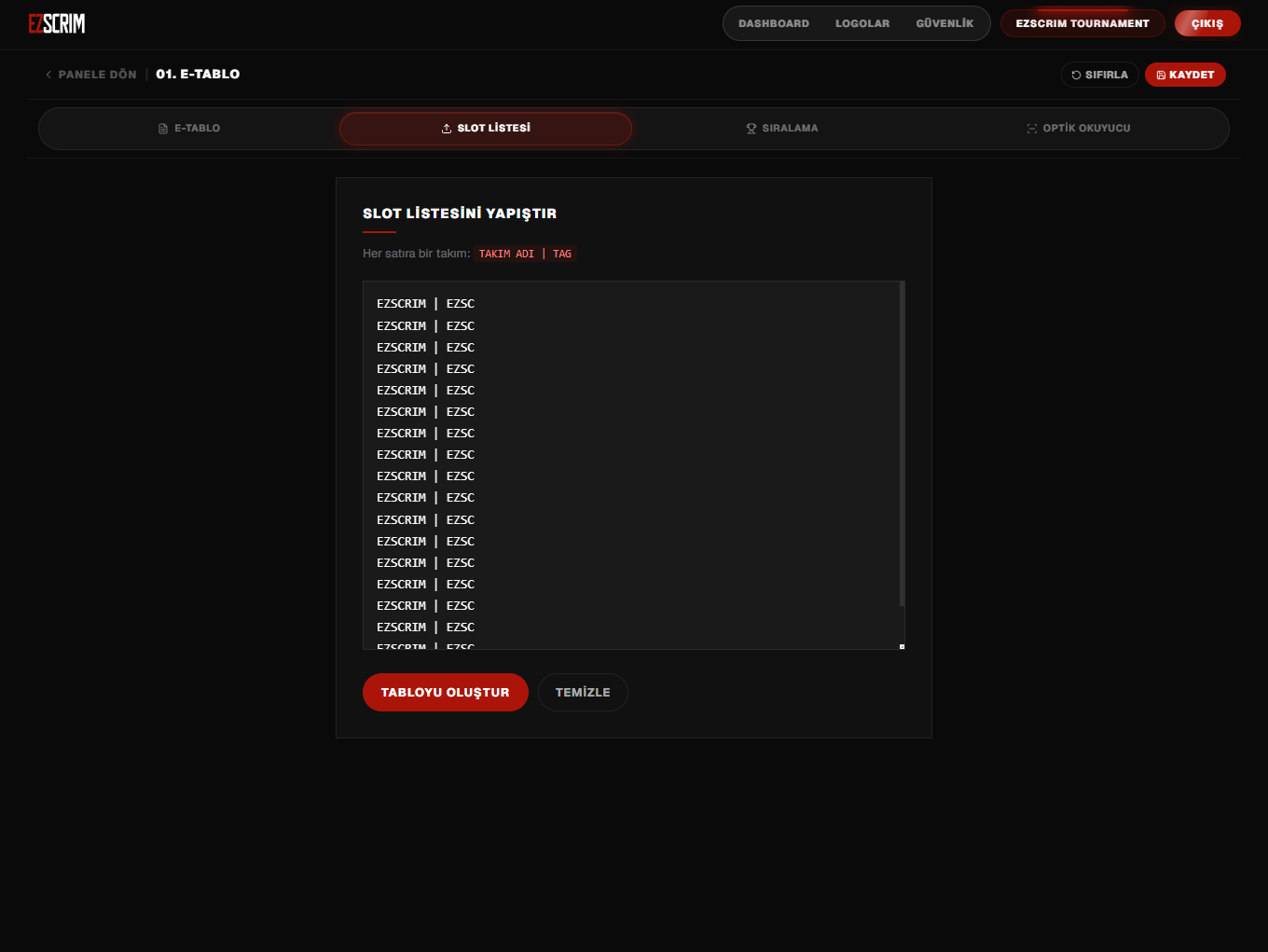Log out with the Çıkış button
The width and height of the screenshot is (1268, 952).
coord(1207,23)
